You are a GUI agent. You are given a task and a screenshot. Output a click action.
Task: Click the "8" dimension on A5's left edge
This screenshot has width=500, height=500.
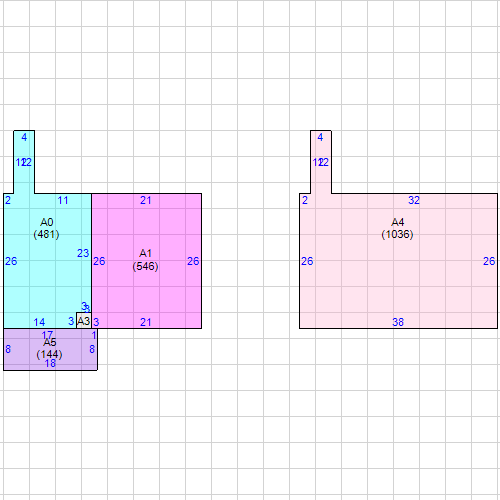pyautogui.click(x=8, y=349)
